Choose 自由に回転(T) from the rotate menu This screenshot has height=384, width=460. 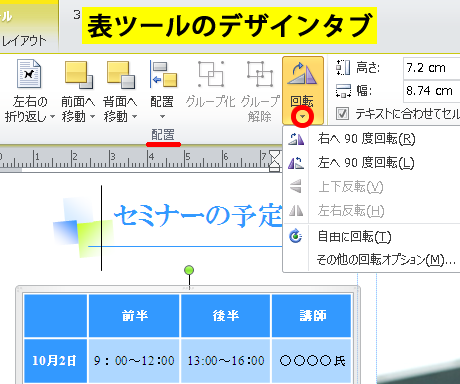[371, 236]
